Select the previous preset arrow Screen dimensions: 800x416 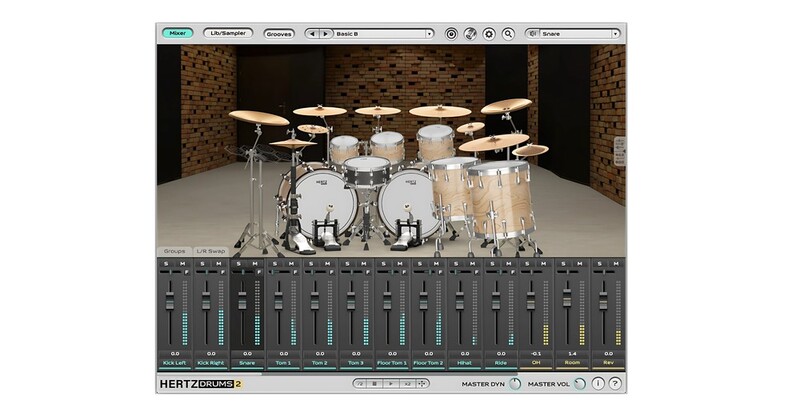tap(312, 34)
